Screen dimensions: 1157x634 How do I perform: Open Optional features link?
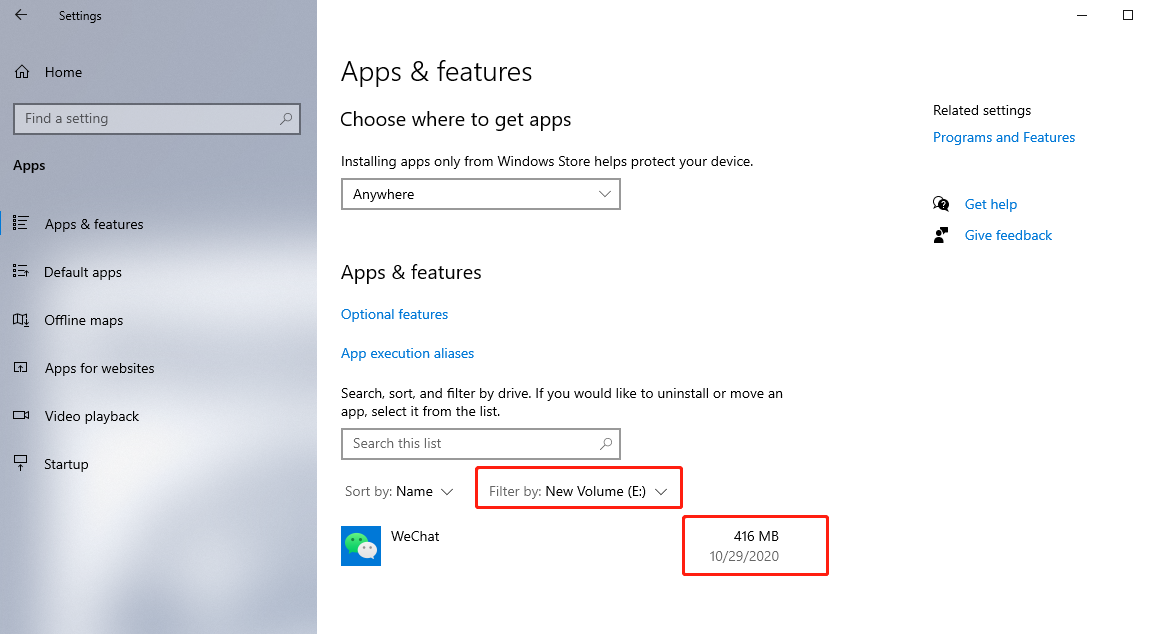[394, 314]
